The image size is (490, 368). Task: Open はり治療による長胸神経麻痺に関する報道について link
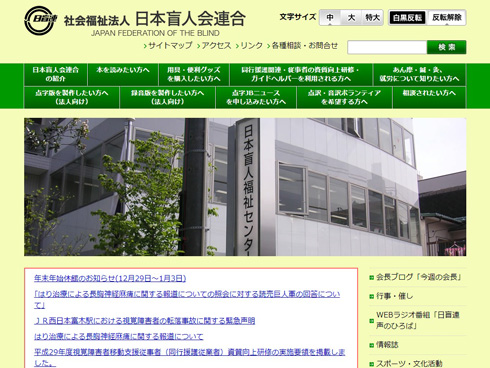point(119,337)
